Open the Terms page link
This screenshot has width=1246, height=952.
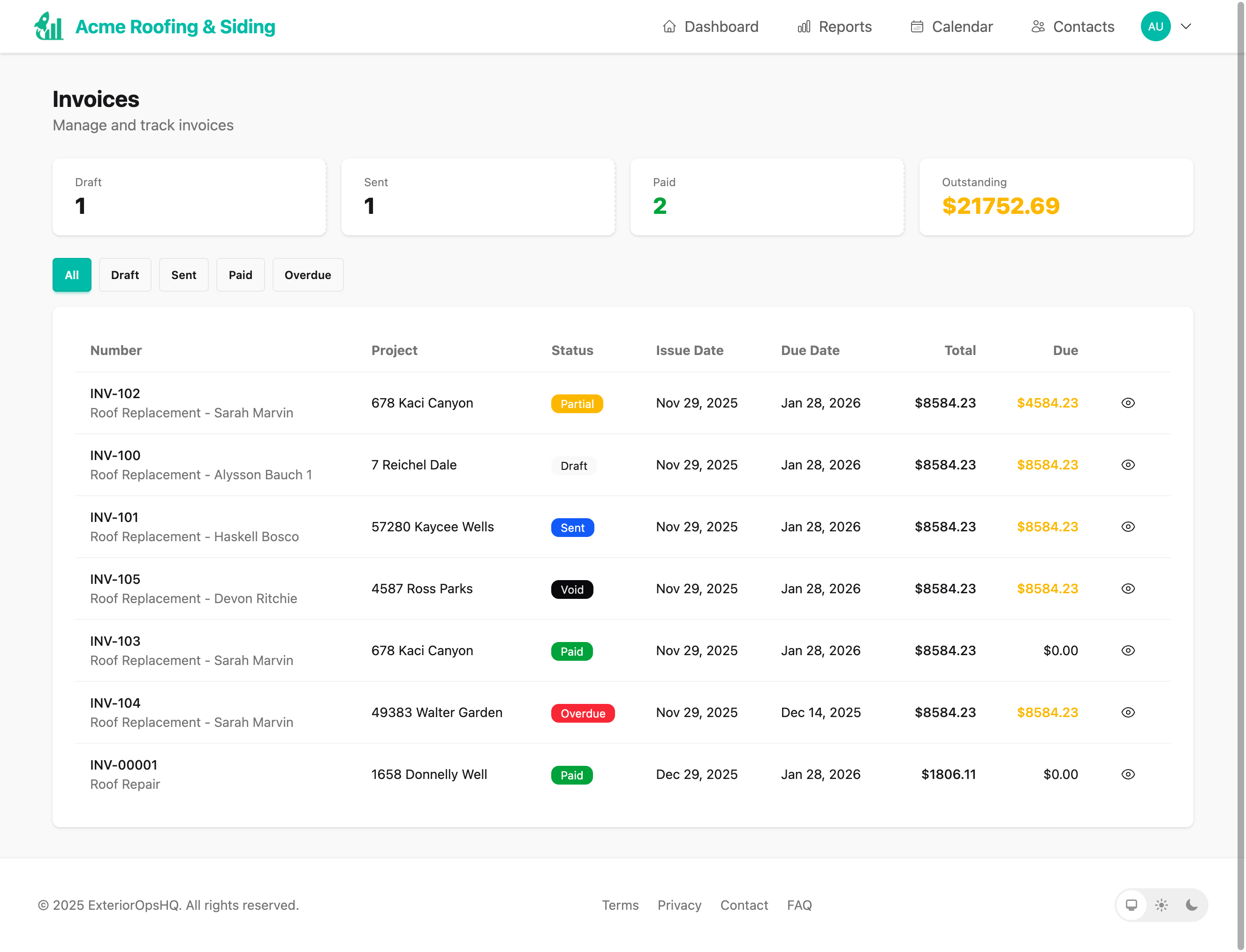tap(620, 905)
